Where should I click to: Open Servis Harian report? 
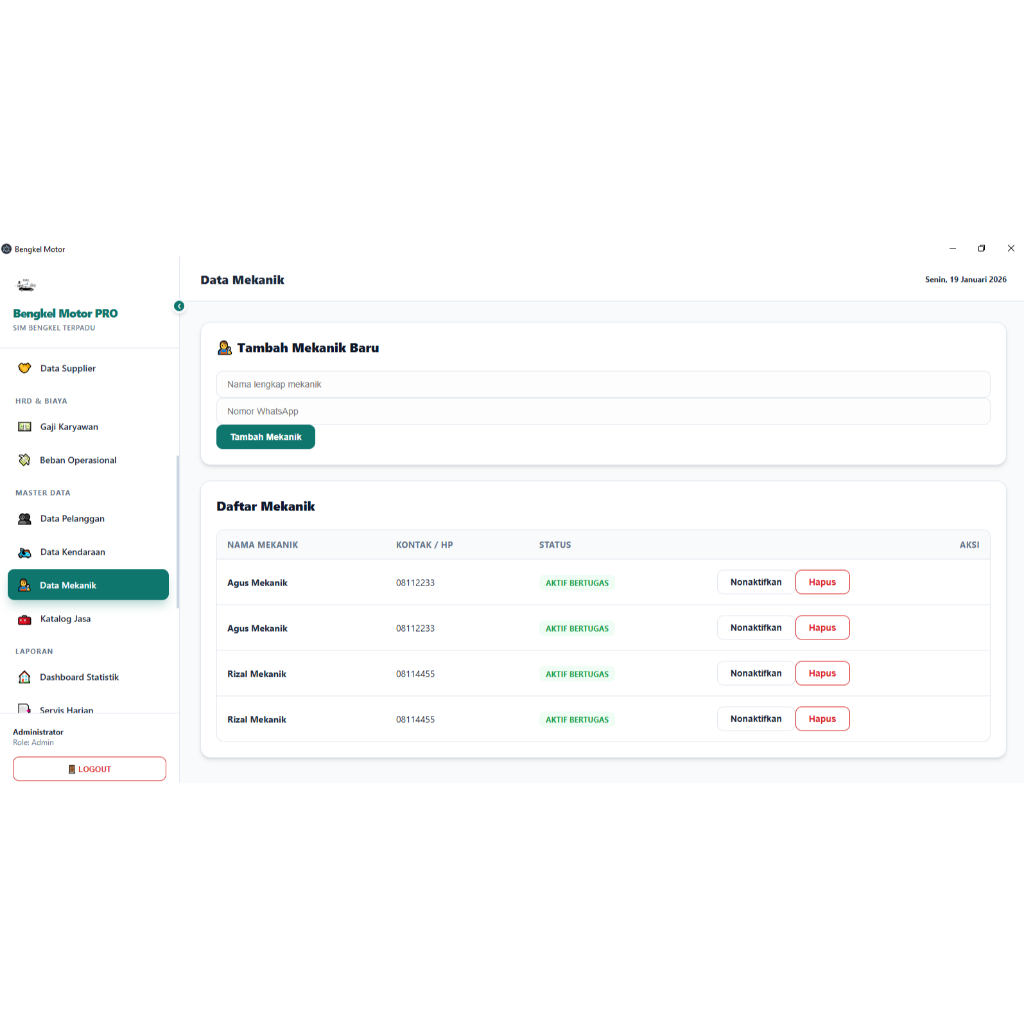(88, 709)
